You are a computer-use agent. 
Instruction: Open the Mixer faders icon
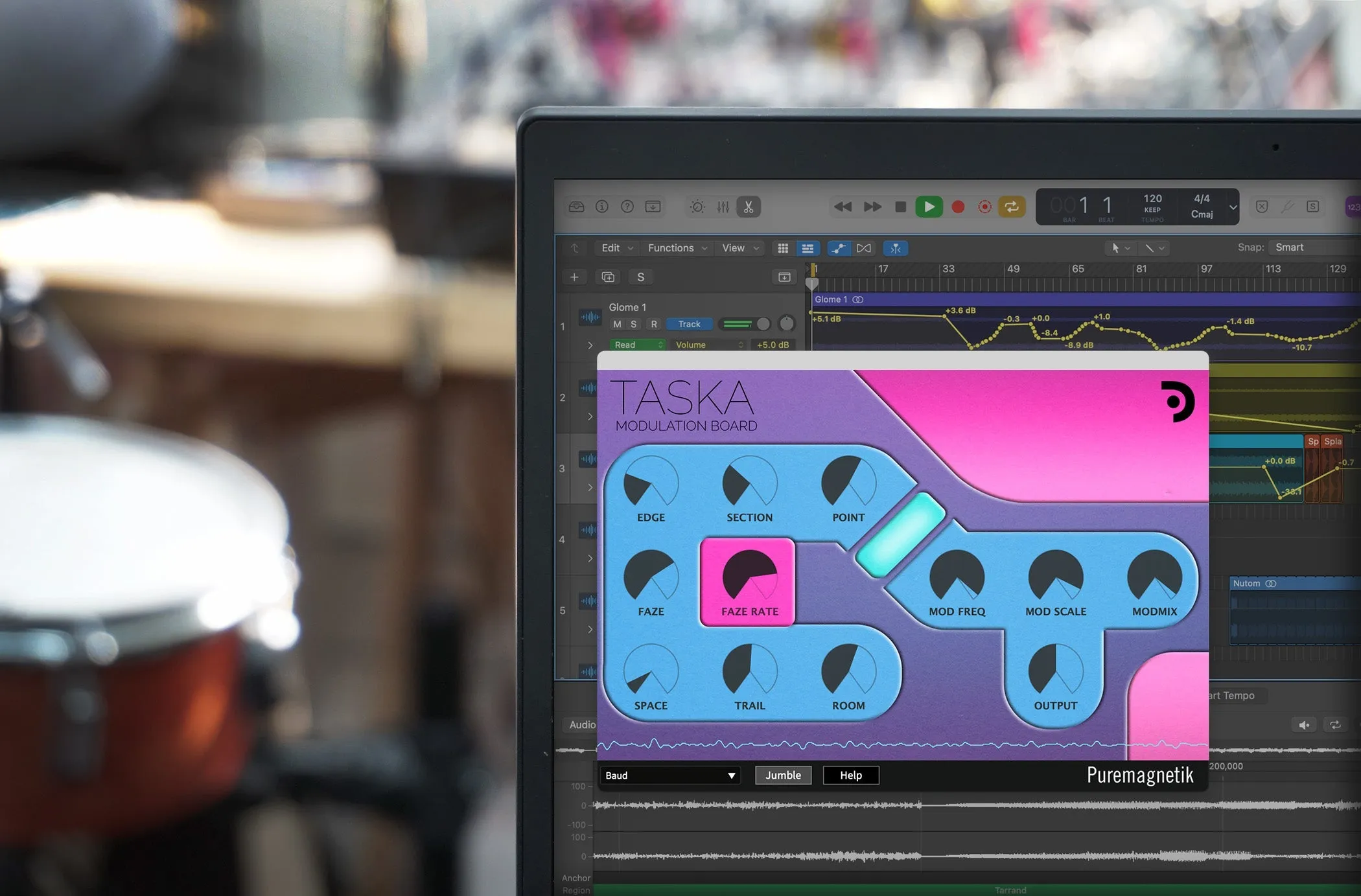[723, 207]
